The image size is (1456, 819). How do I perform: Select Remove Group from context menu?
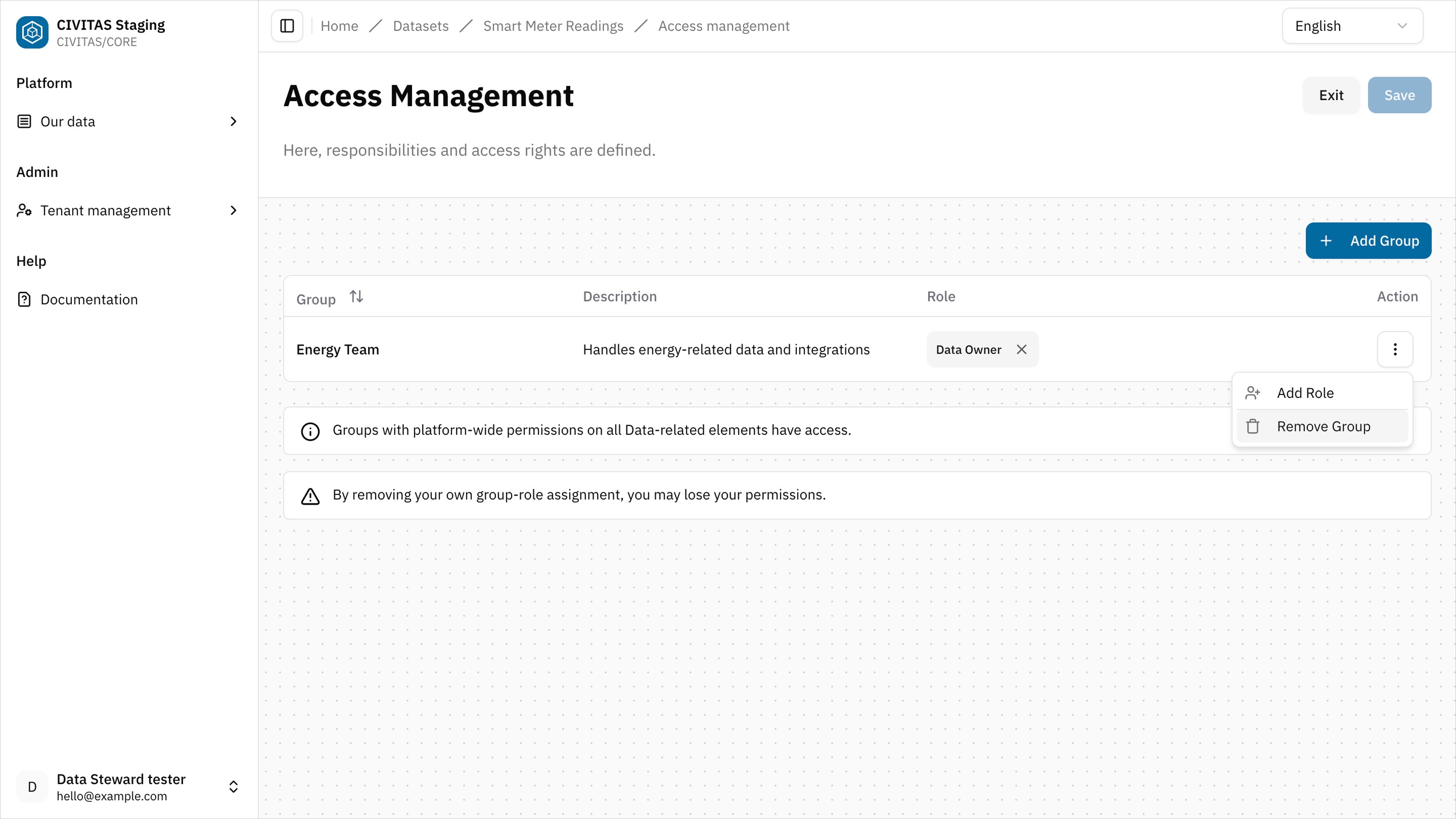pos(1323,426)
